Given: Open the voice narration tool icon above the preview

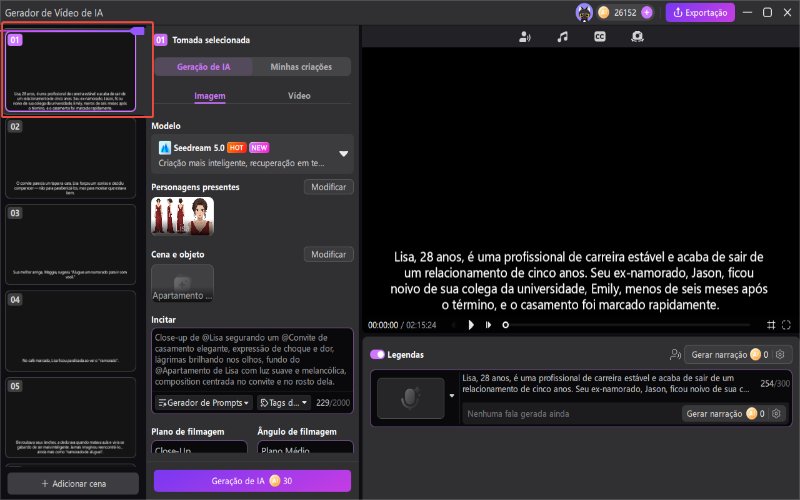Looking at the screenshot, I should [524, 37].
